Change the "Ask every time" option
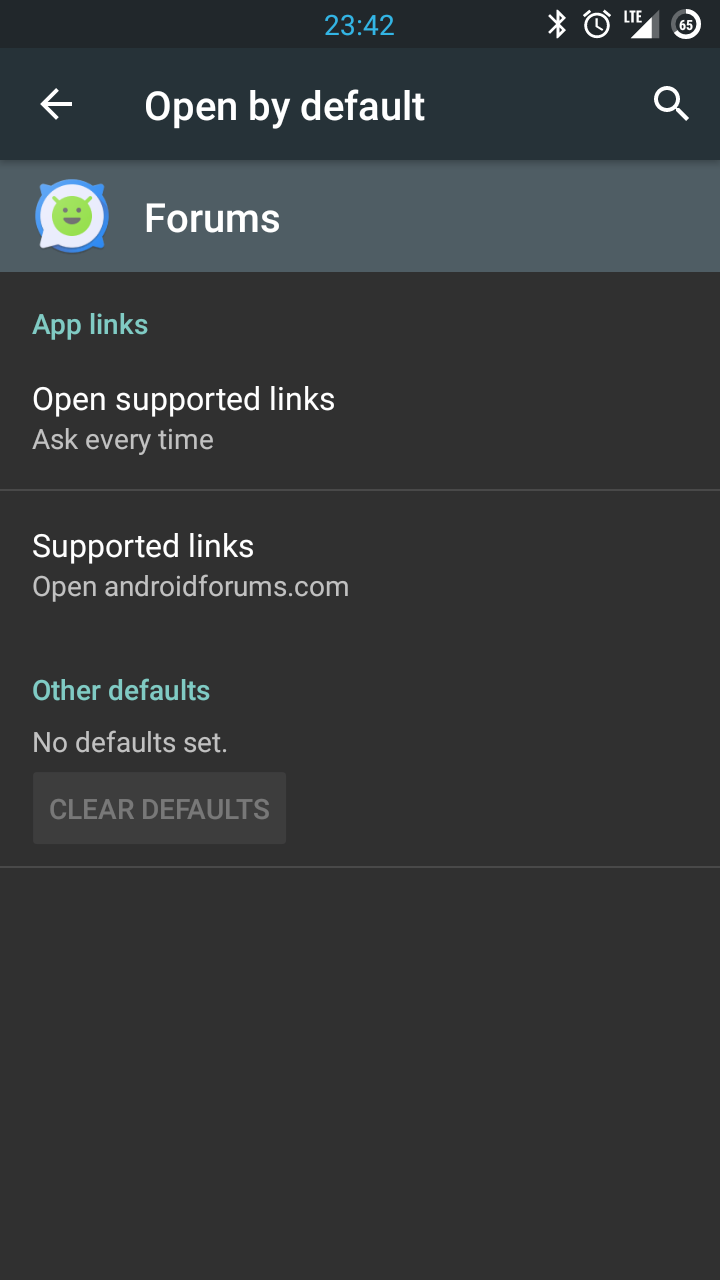This screenshot has width=720, height=1280. [x=123, y=440]
